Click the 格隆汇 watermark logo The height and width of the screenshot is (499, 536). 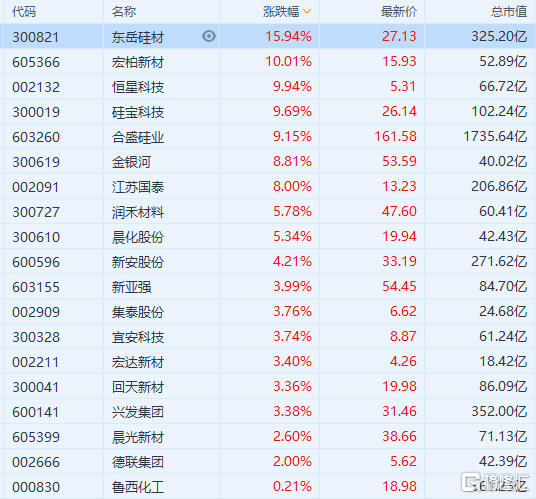[x=495, y=482]
